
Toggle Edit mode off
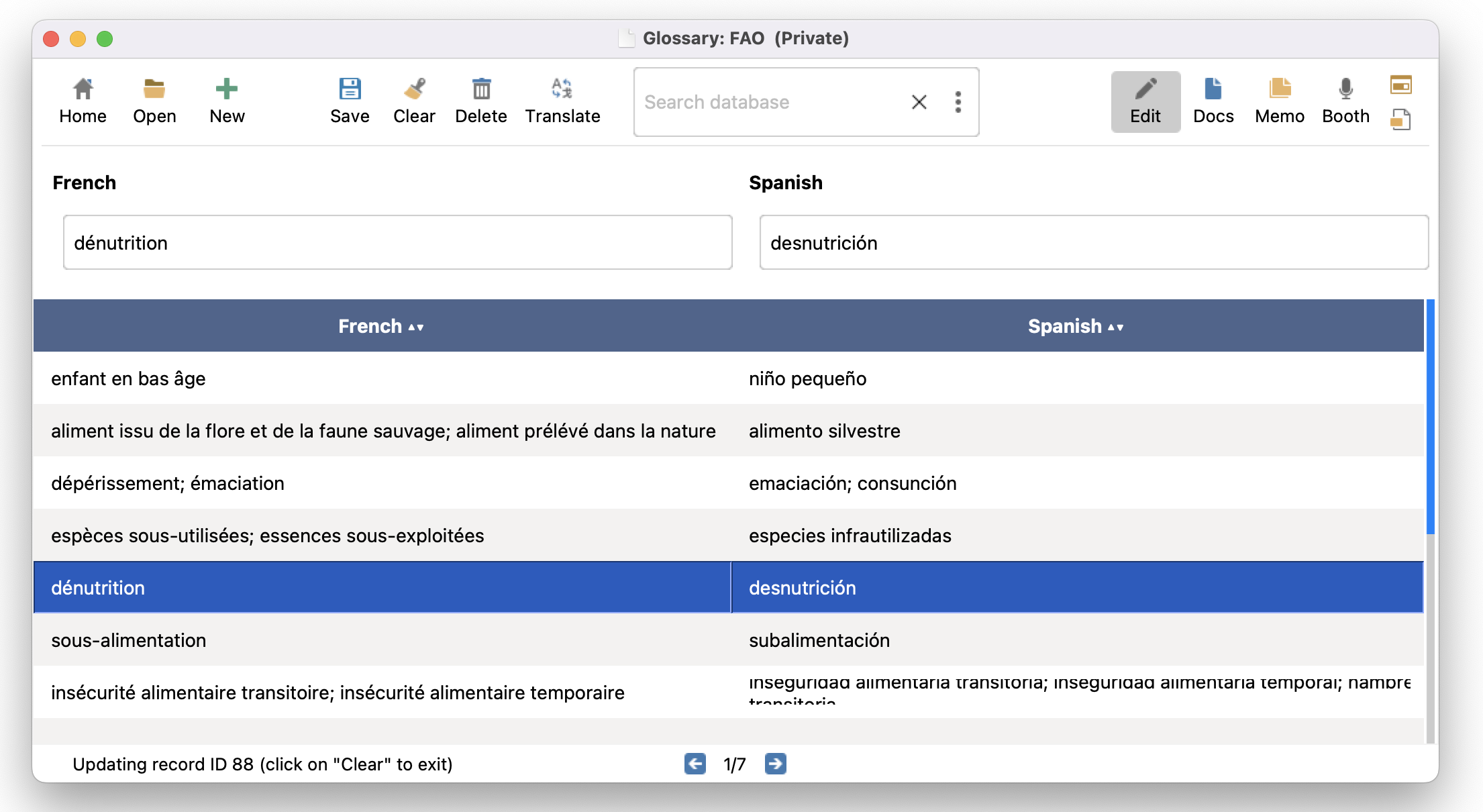pos(1145,101)
